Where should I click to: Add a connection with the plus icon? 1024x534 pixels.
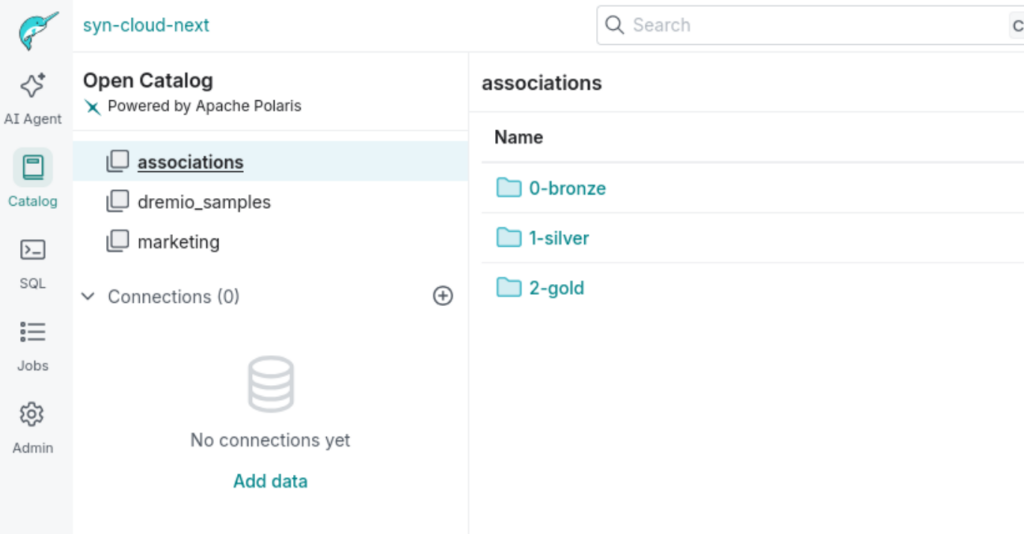(443, 296)
